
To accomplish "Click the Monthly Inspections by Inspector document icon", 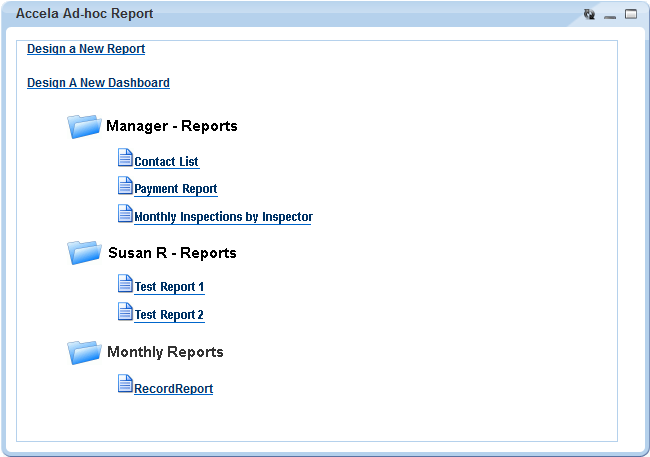I will pyautogui.click(x=125, y=214).
